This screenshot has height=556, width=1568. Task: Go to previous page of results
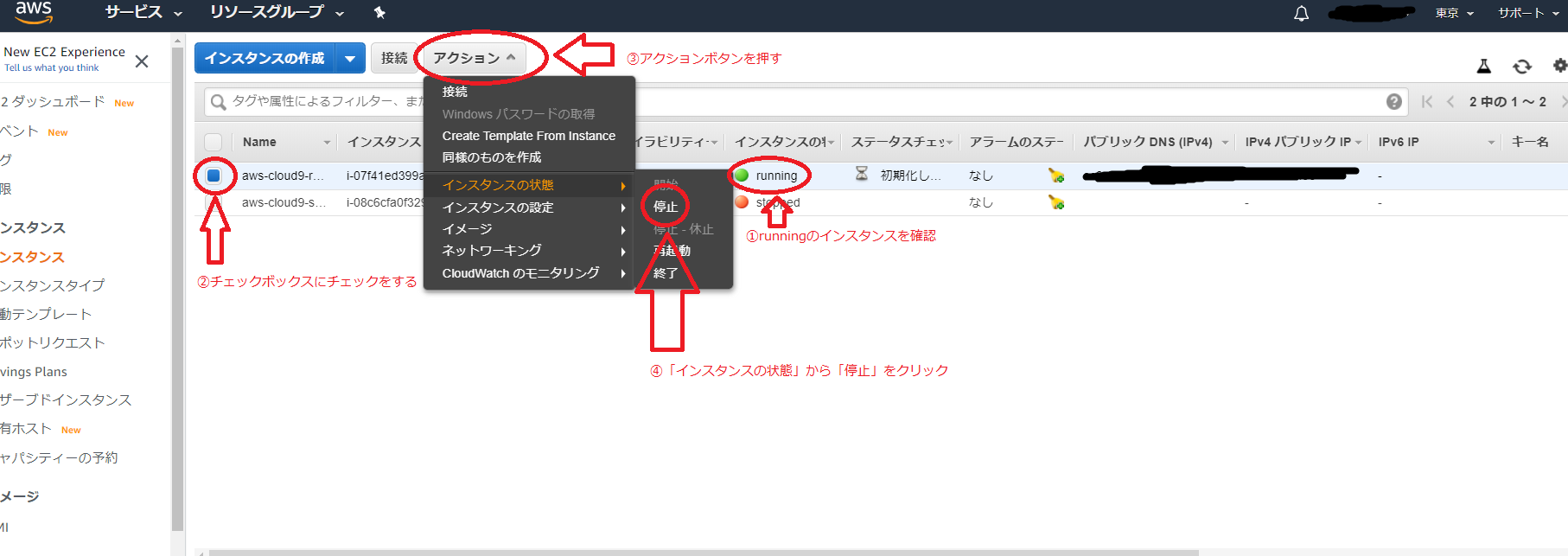1450,101
